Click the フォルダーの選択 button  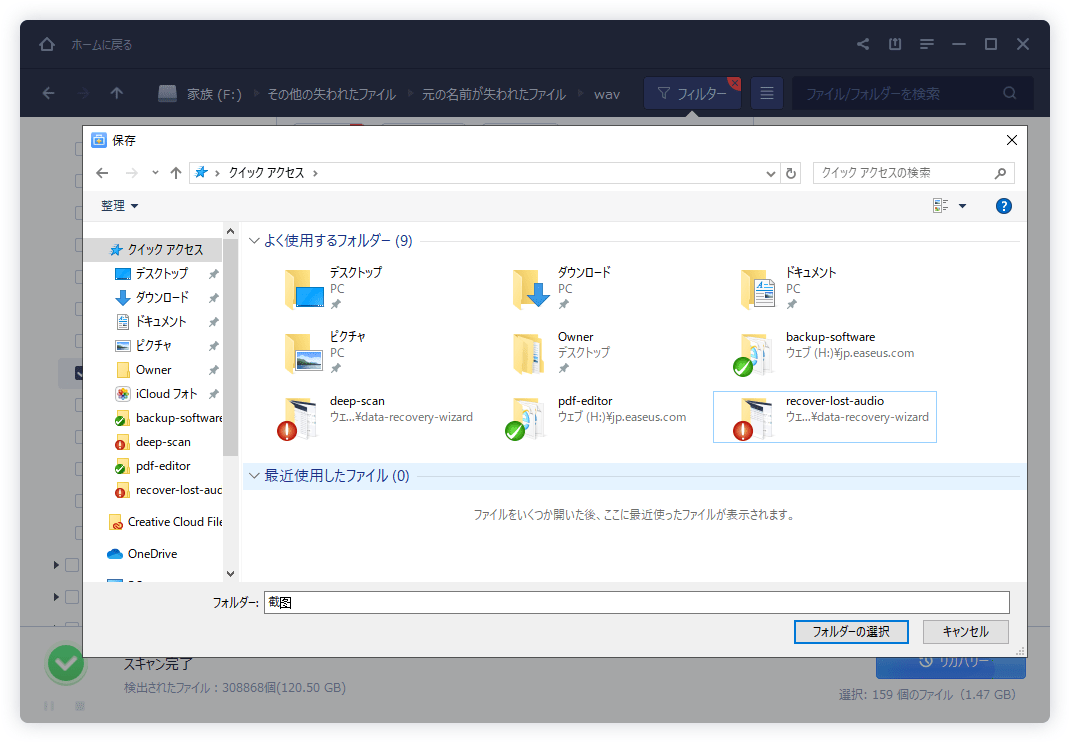coord(851,632)
